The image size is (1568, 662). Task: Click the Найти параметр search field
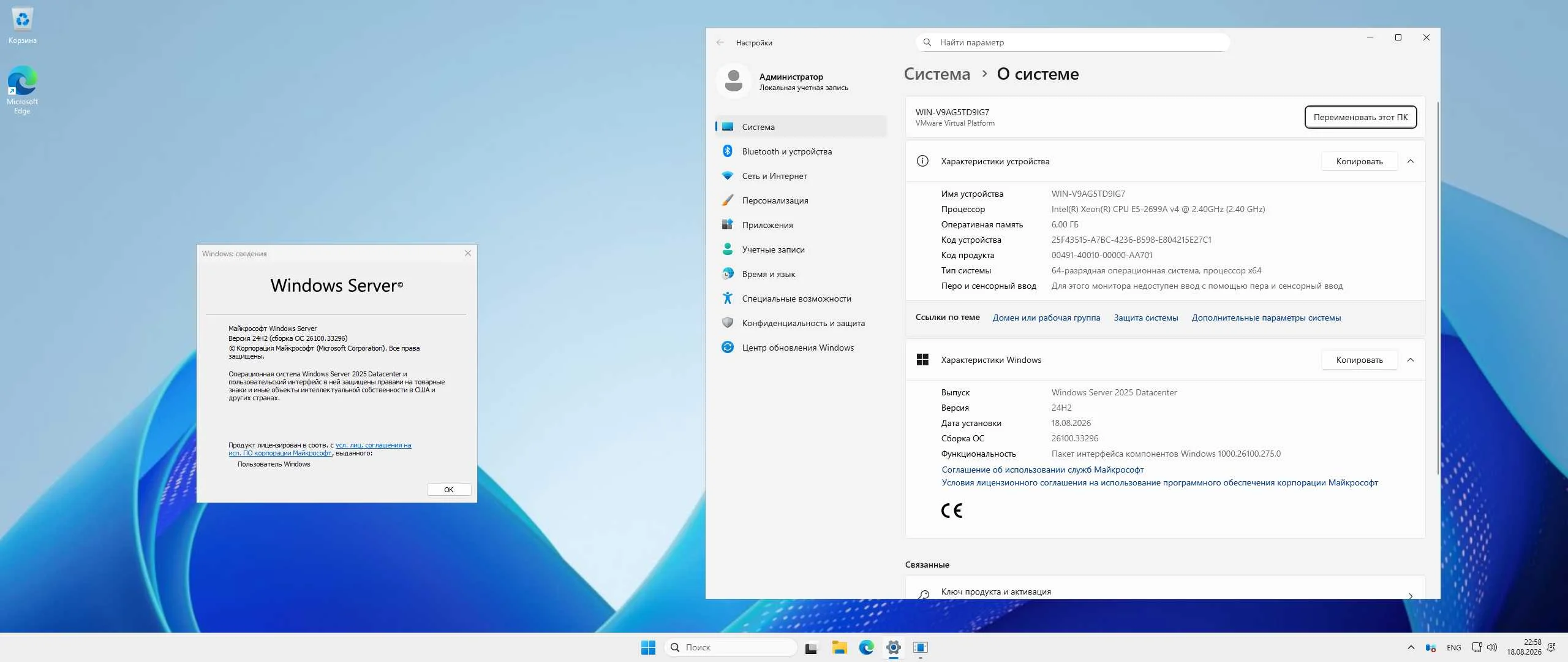[x=1072, y=42]
